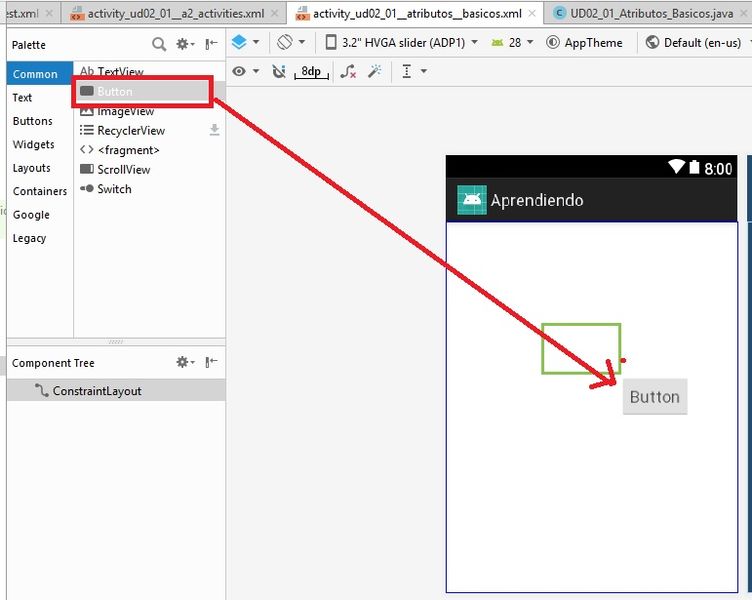
Task: Toggle autoconnect magnet icon
Action: pyautogui.click(x=279, y=71)
